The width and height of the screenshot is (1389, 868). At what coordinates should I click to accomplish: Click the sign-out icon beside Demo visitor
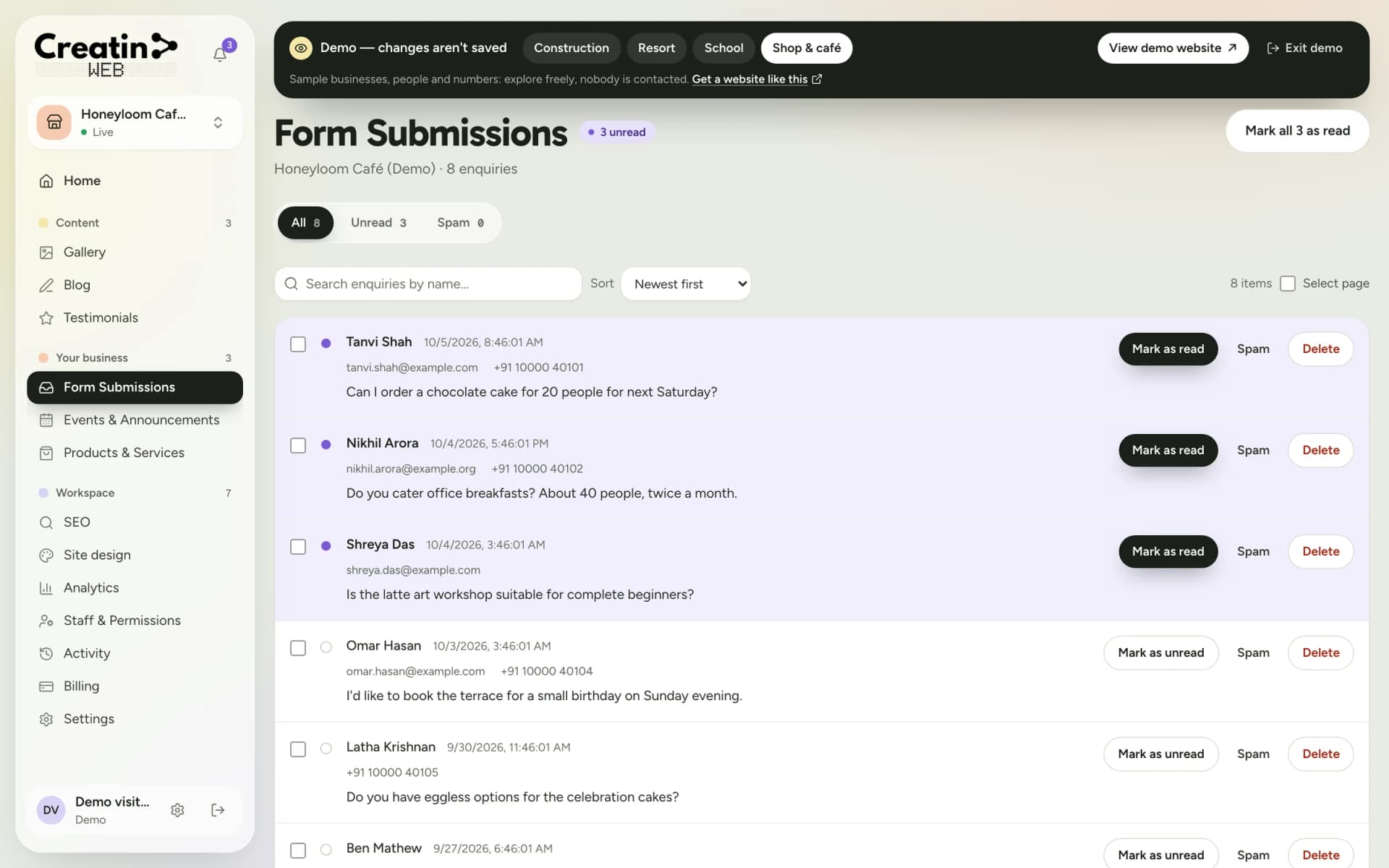(x=218, y=810)
